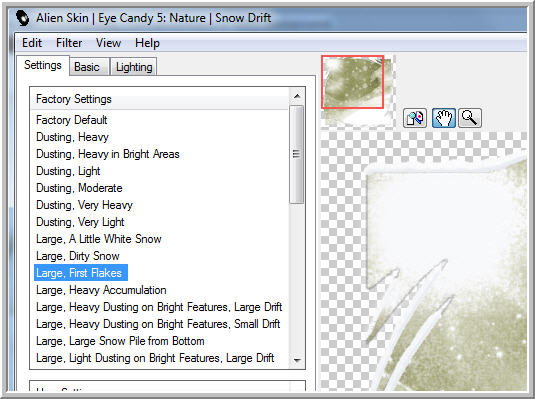Click the Alien Skin title bar logo

[23, 18]
